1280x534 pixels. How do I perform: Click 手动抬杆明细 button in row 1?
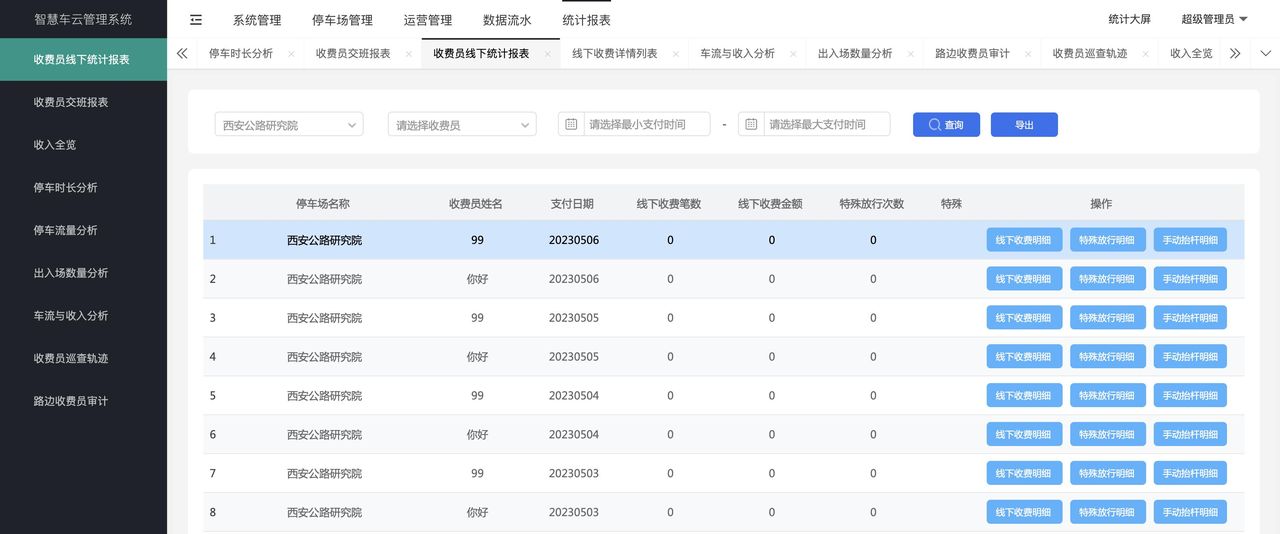pos(1190,240)
